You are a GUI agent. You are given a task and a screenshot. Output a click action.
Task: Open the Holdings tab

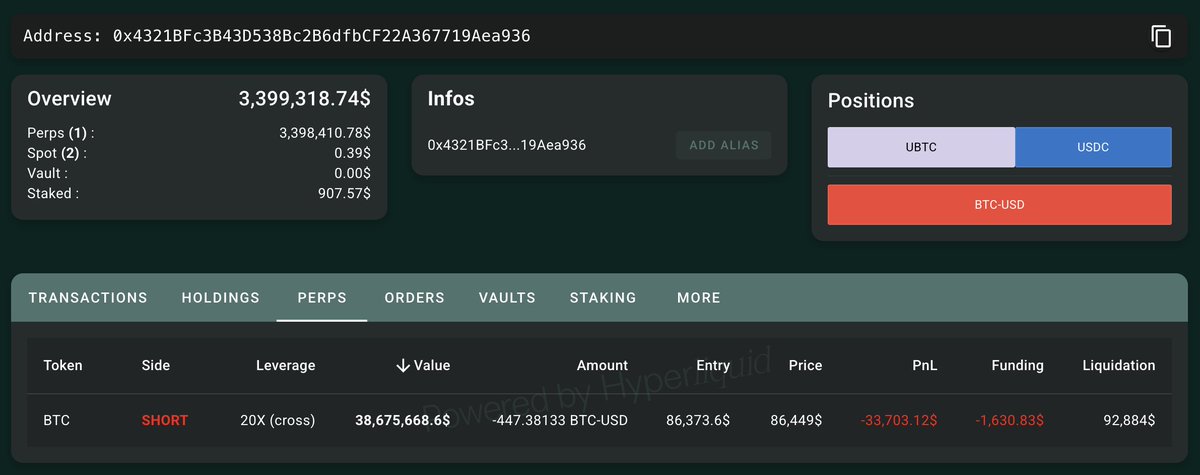(220, 298)
